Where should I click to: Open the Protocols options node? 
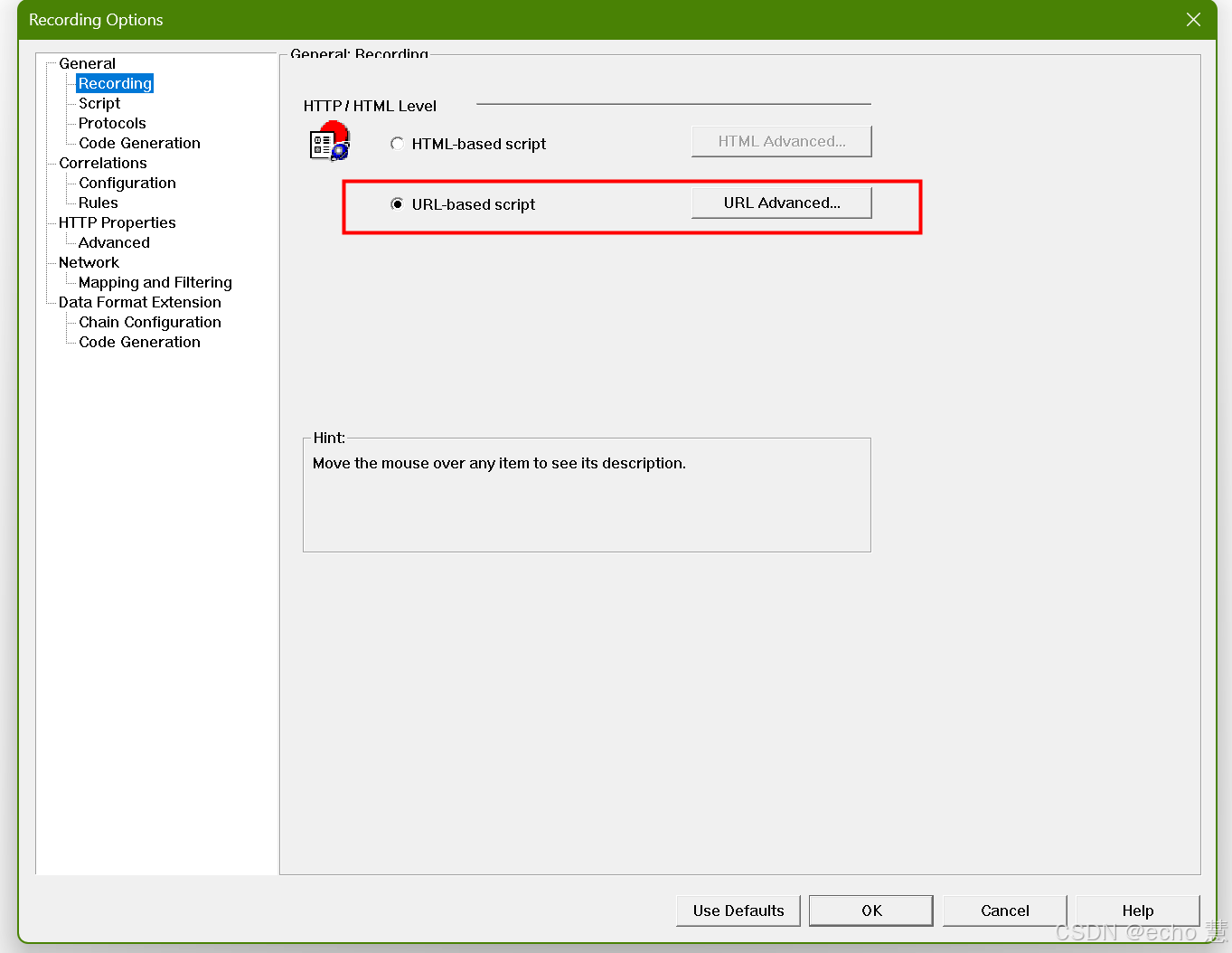(x=112, y=123)
